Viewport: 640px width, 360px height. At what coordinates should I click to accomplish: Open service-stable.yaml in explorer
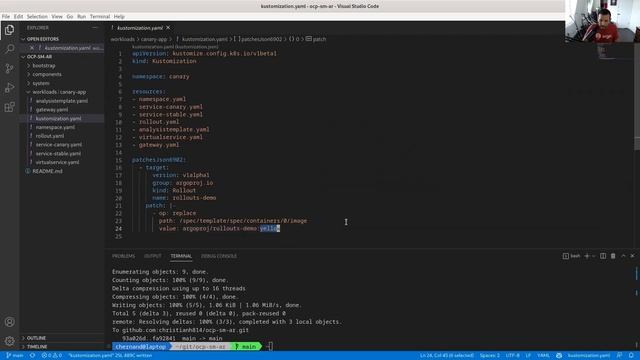[x=58, y=153]
